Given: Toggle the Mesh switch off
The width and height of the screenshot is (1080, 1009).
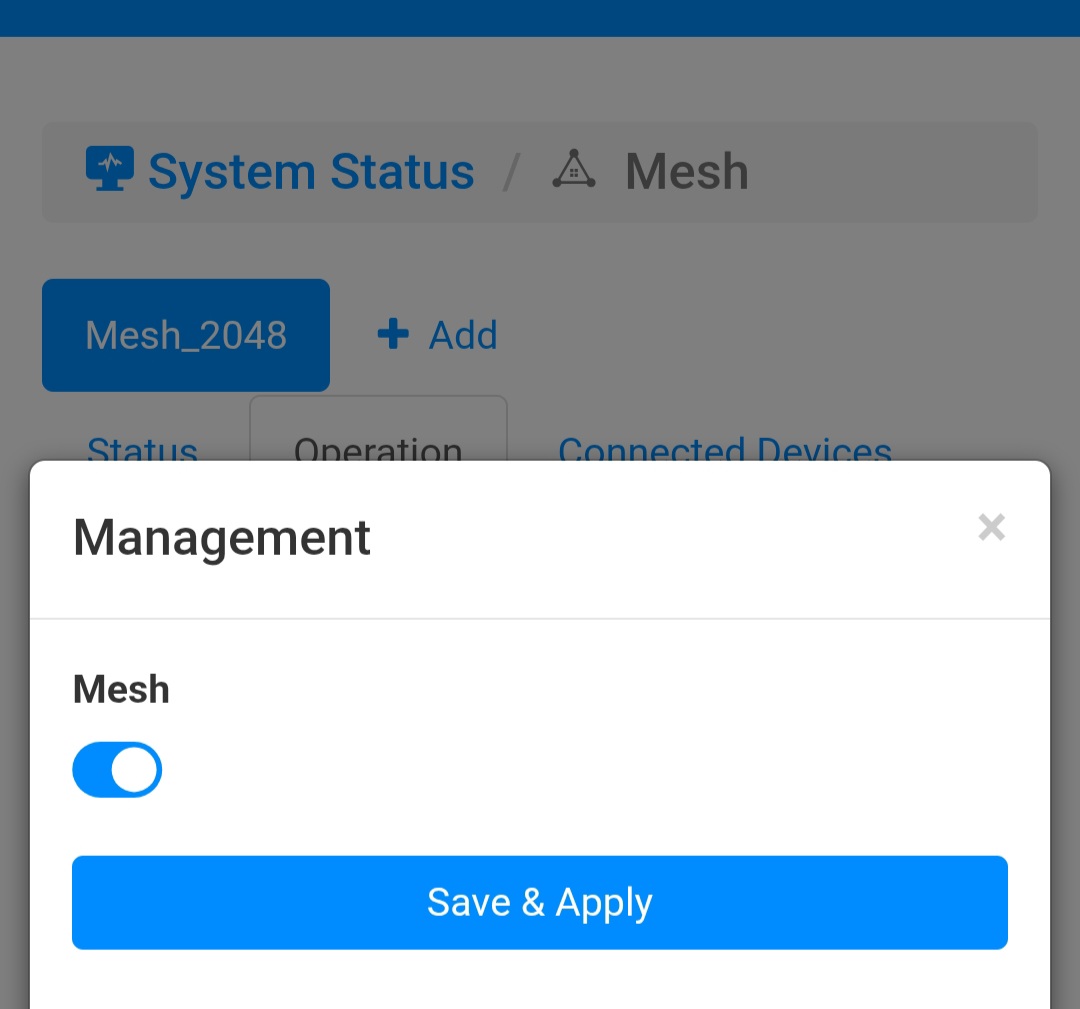Looking at the screenshot, I should pyautogui.click(x=117, y=770).
